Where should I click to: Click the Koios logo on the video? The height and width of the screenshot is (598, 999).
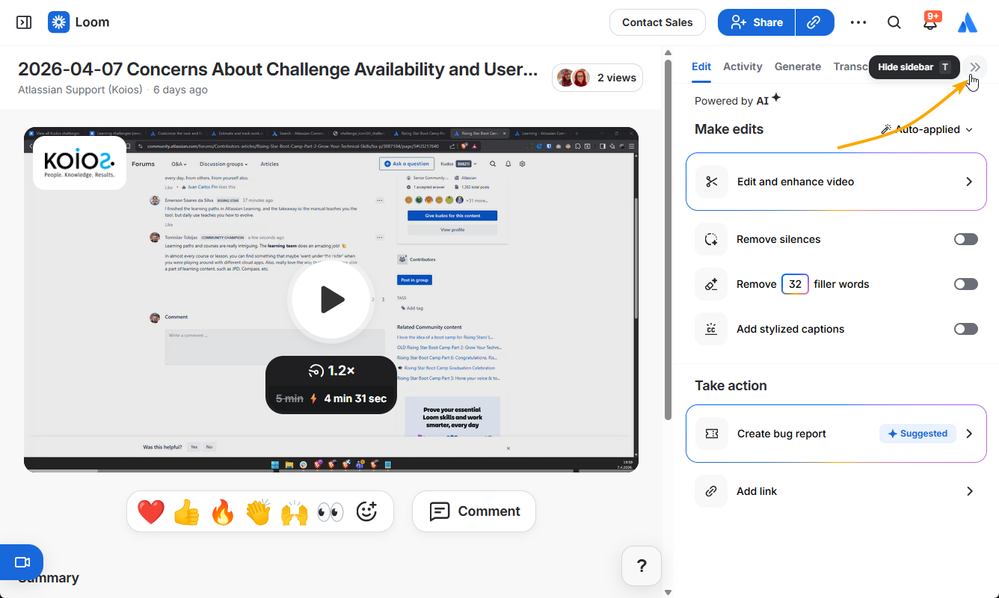(80, 162)
